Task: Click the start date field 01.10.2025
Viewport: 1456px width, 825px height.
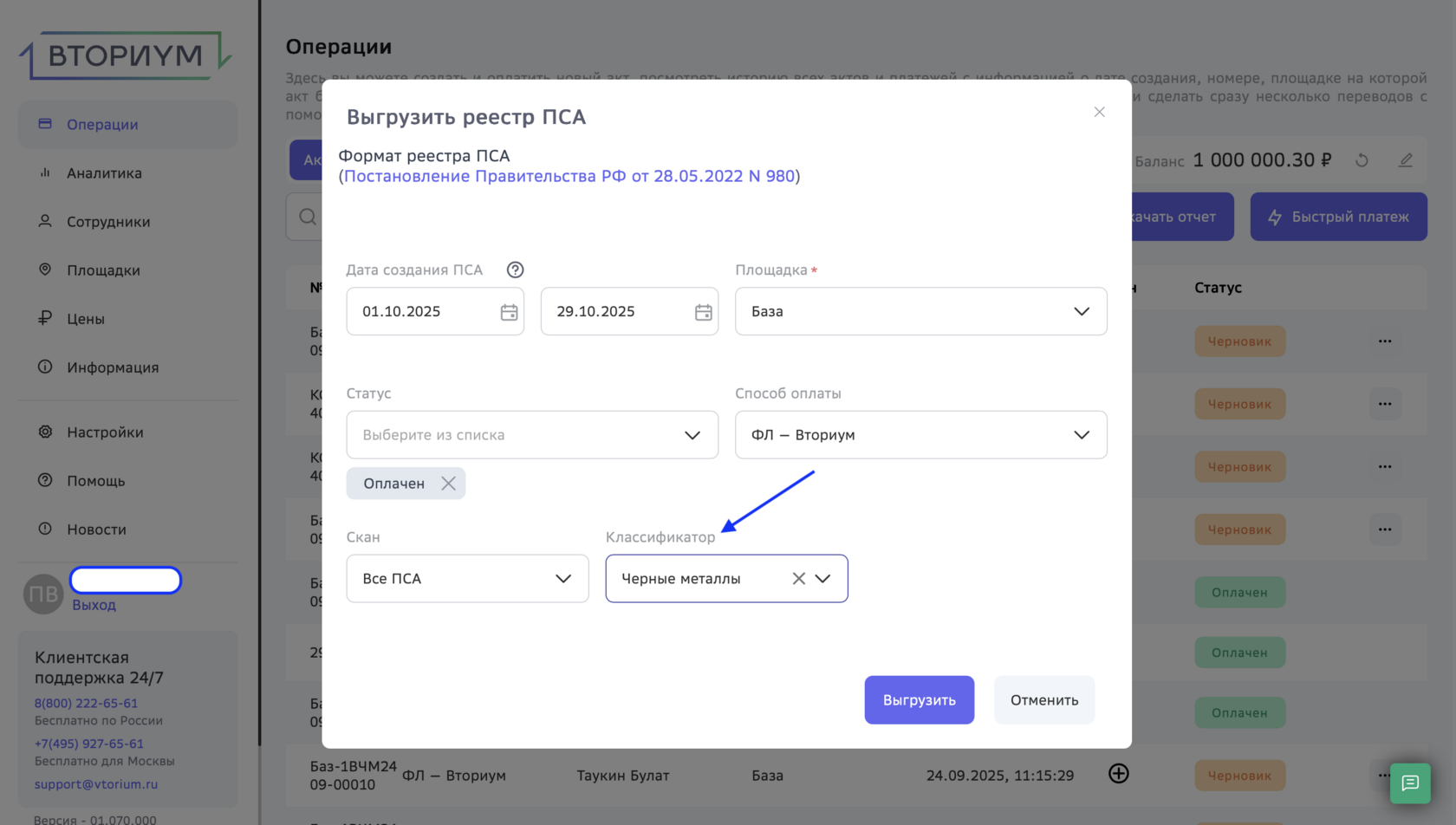Action: point(420,312)
